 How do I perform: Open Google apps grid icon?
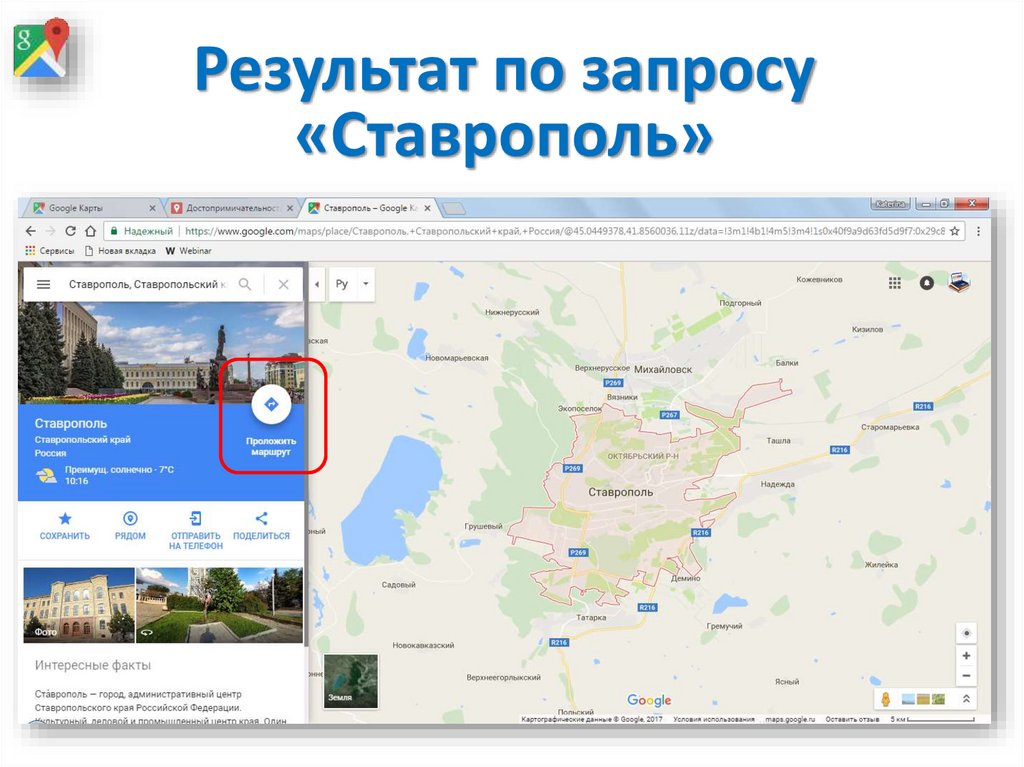pyautogui.click(x=895, y=283)
